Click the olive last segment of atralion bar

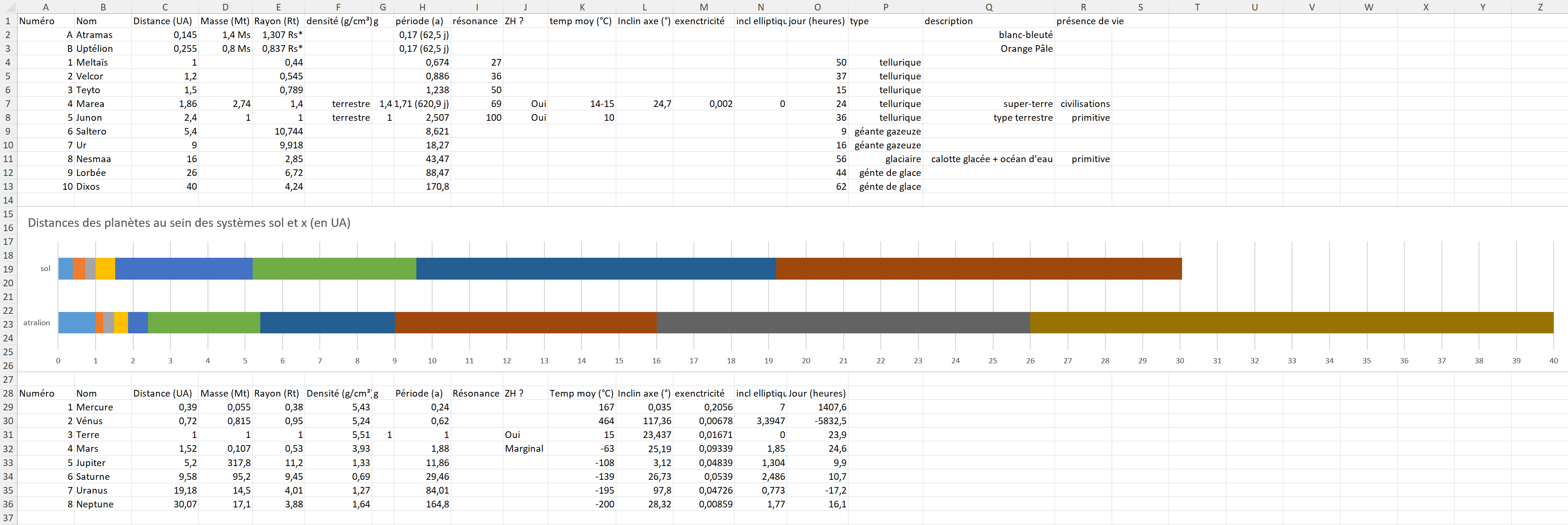pos(1291,323)
